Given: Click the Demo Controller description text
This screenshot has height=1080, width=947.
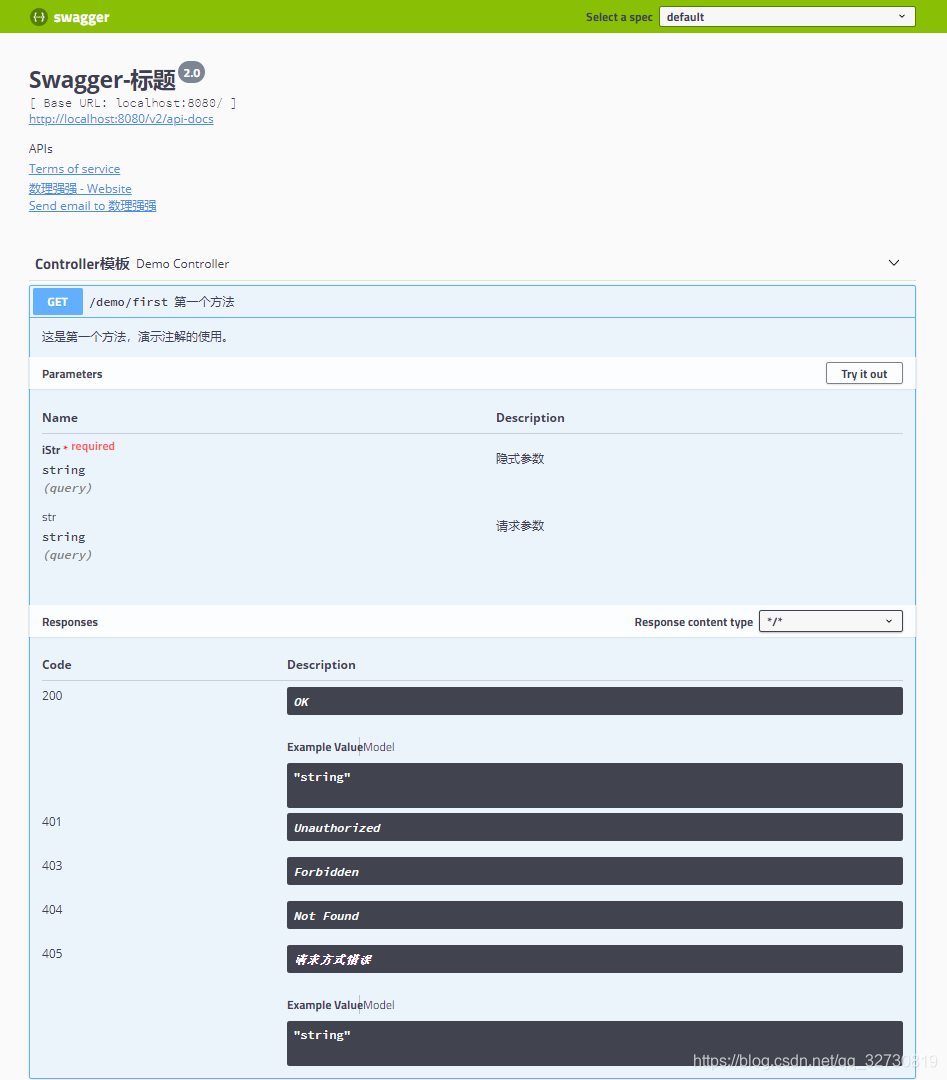Looking at the screenshot, I should coord(183,264).
